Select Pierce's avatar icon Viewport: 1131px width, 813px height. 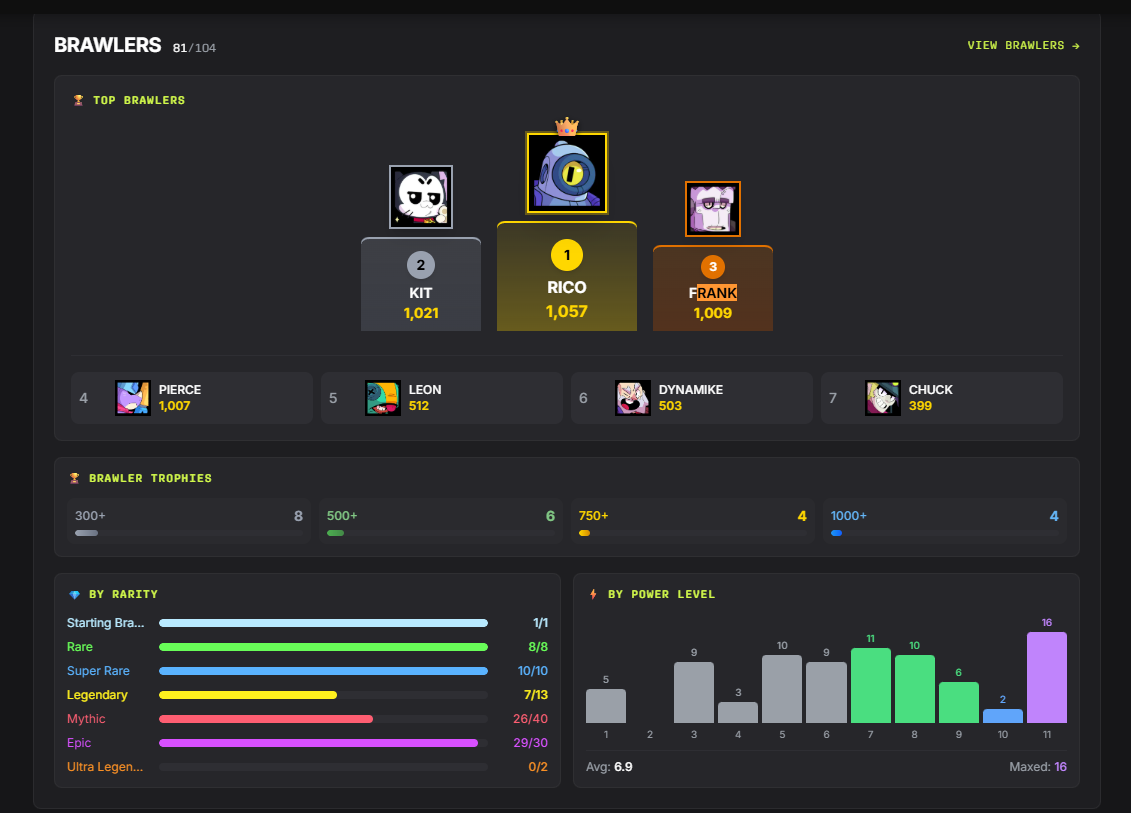coord(133,398)
